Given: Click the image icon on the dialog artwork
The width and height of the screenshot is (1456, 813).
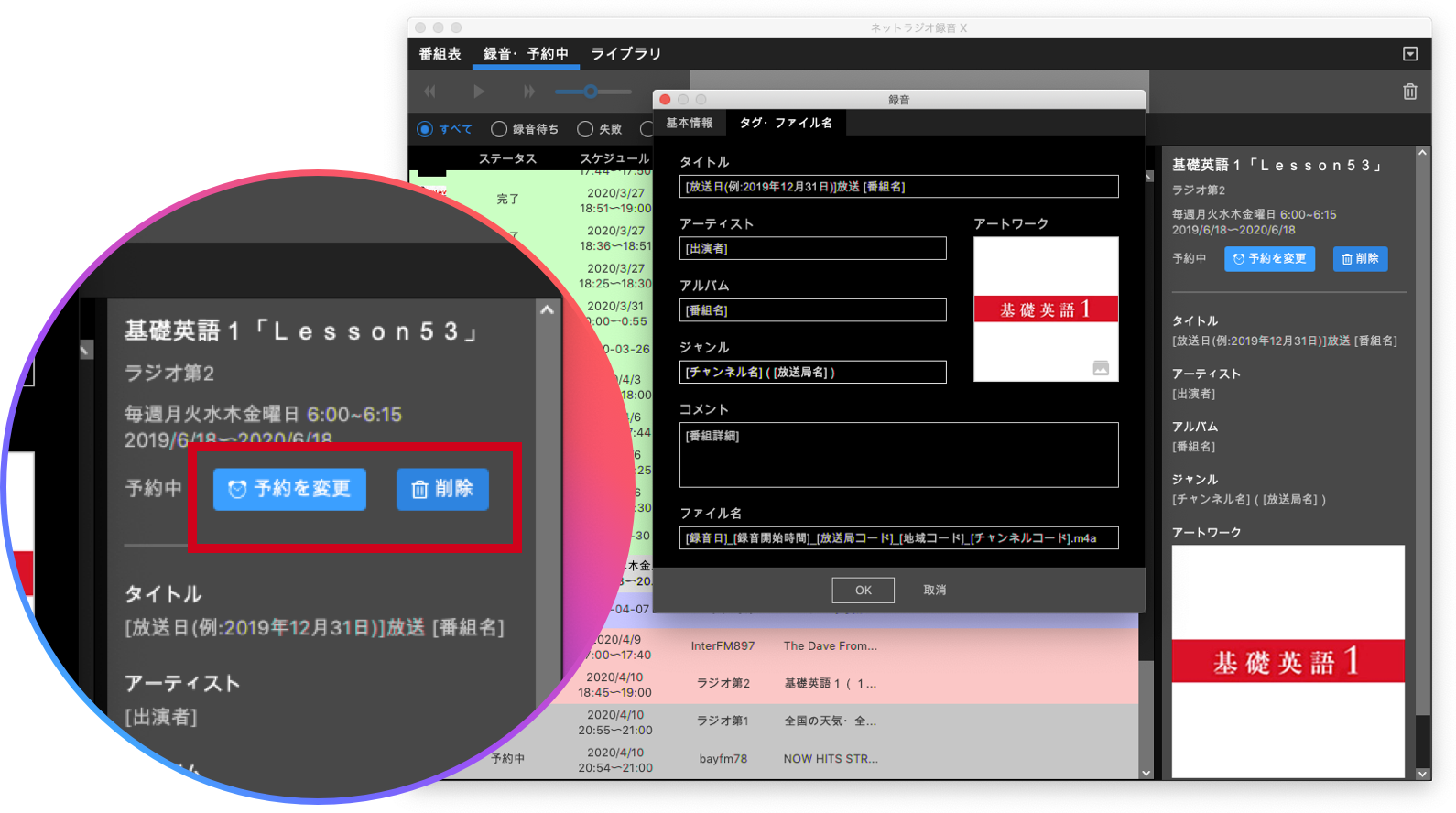Looking at the screenshot, I should (1101, 368).
